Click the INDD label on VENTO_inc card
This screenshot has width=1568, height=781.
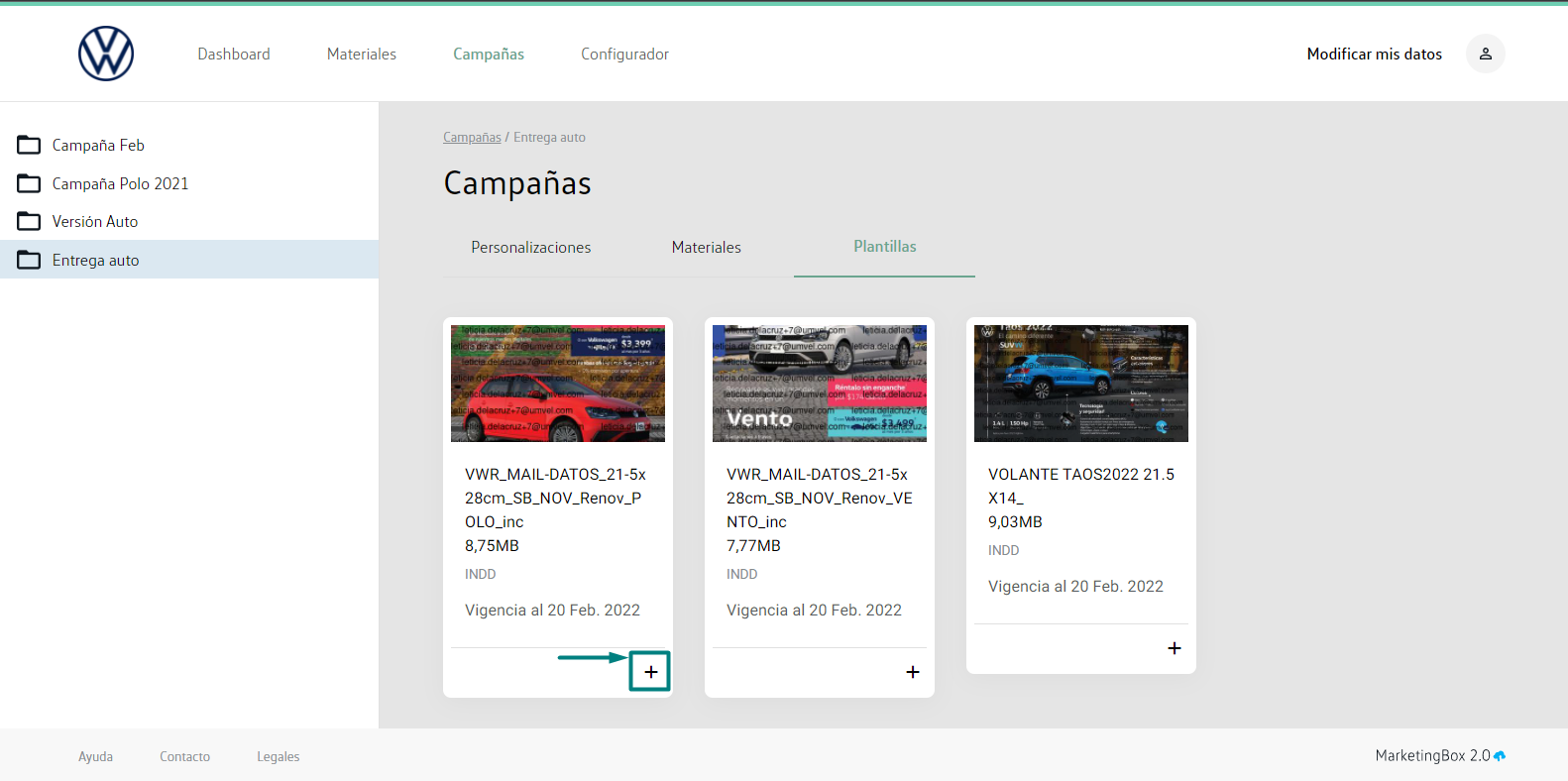click(741, 574)
